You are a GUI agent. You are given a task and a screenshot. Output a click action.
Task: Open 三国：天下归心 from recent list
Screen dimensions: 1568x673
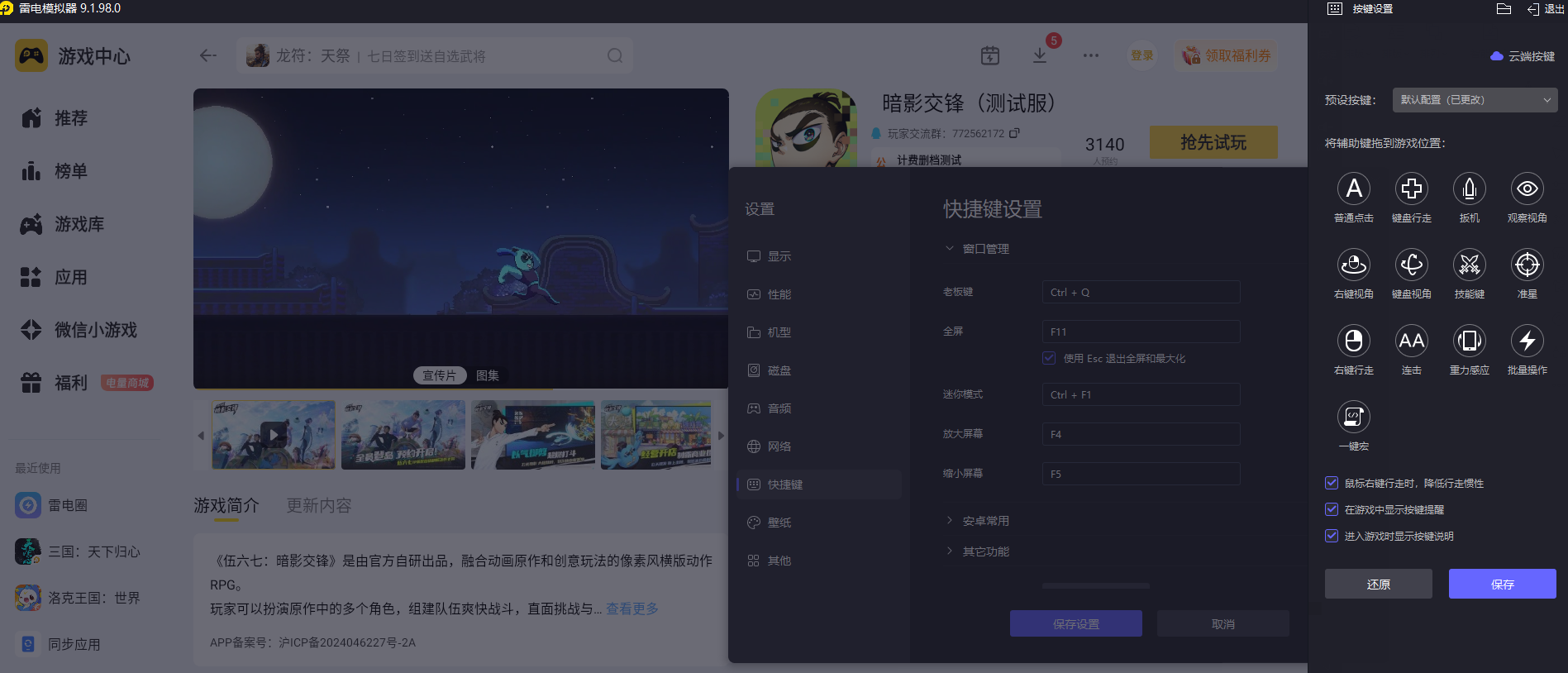click(78, 551)
